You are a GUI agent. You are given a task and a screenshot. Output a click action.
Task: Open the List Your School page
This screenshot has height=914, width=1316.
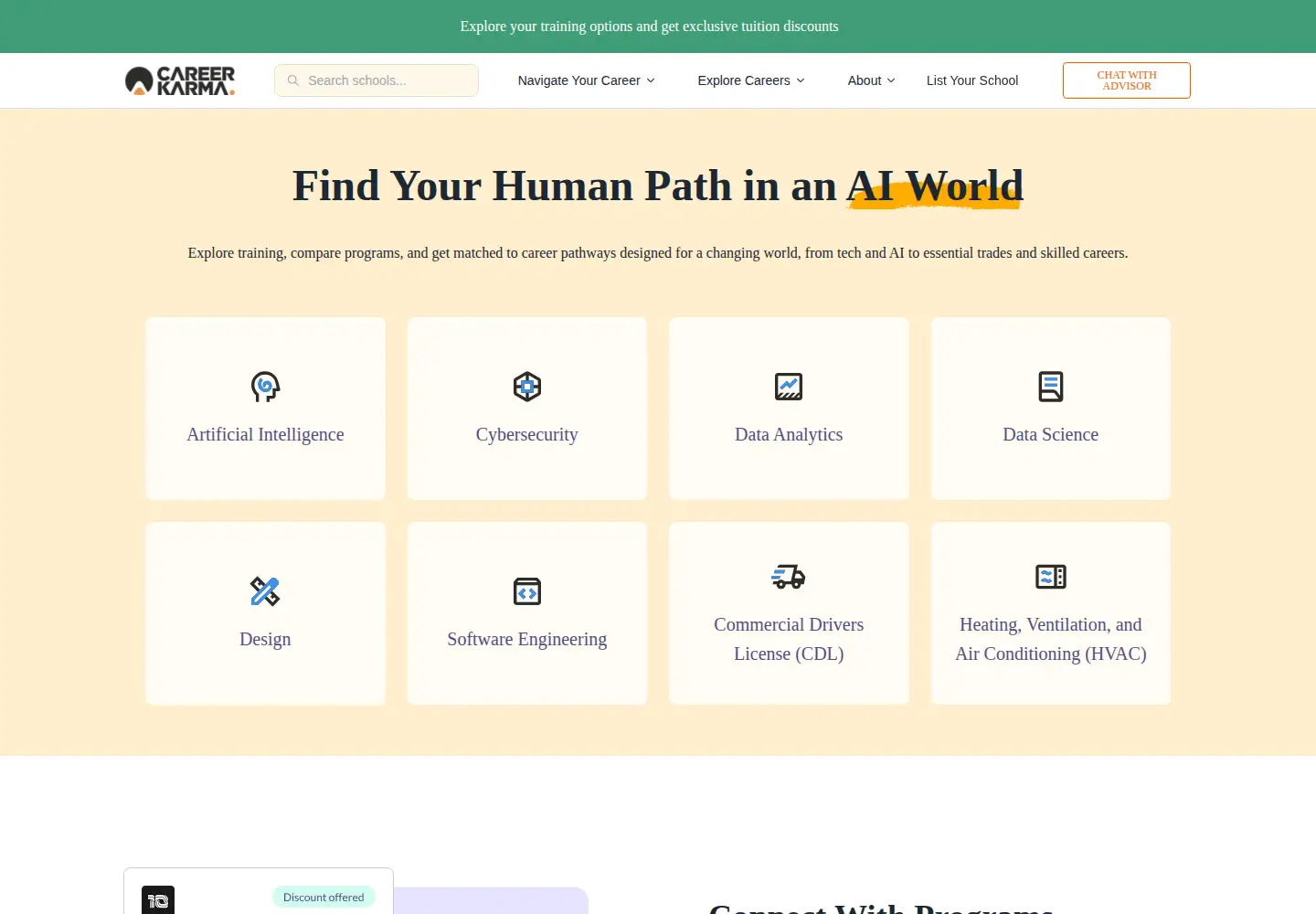[972, 80]
